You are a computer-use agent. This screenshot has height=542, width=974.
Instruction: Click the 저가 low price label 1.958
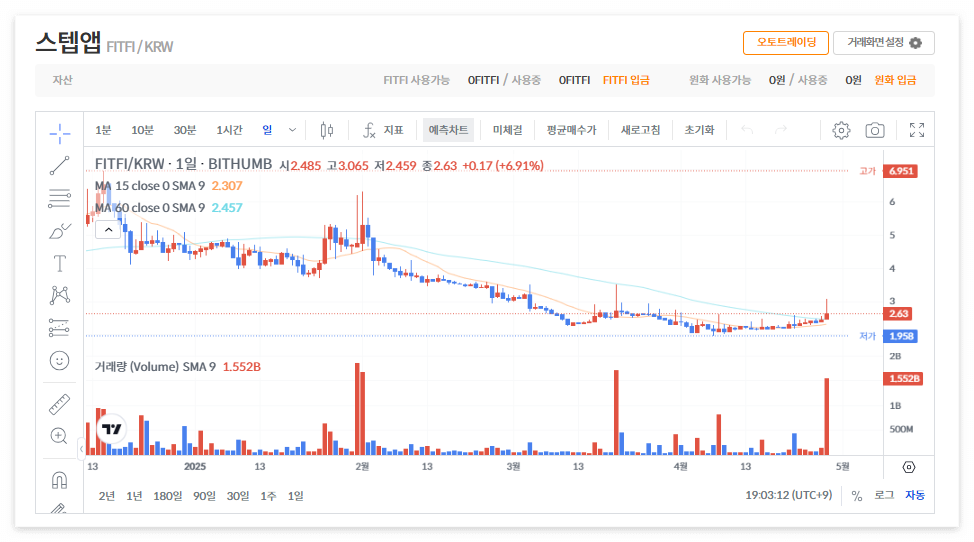pos(901,336)
